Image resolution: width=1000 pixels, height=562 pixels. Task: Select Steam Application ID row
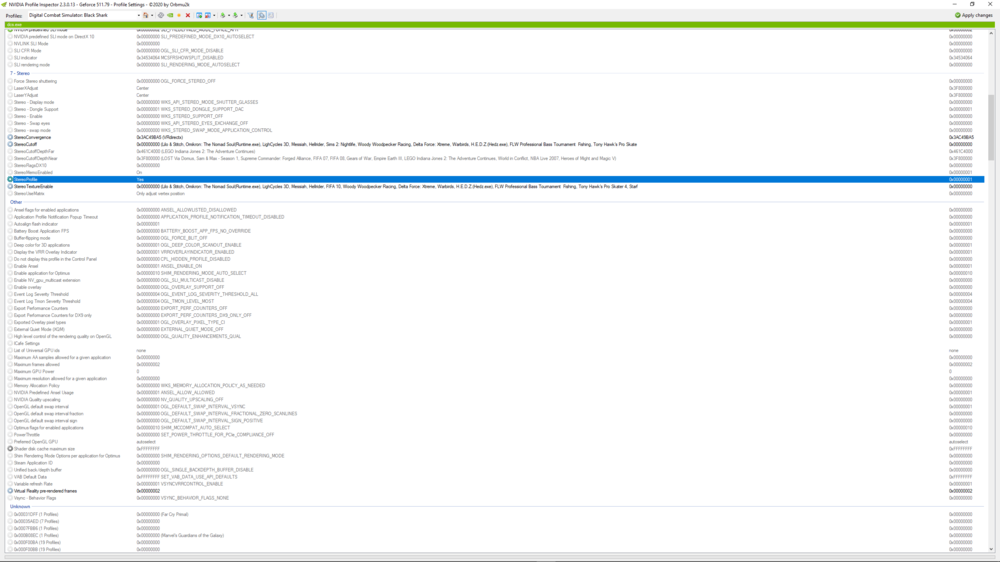tap(494, 462)
